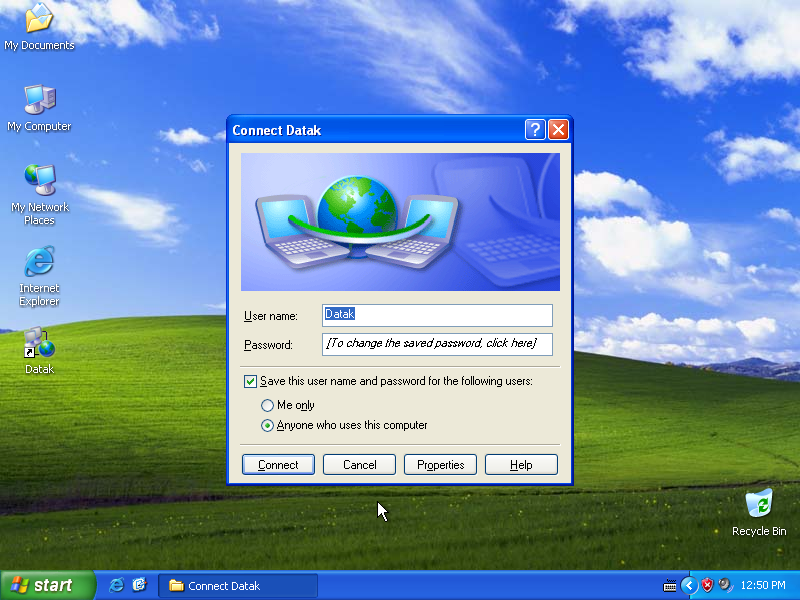Click the Password field

click(437, 344)
